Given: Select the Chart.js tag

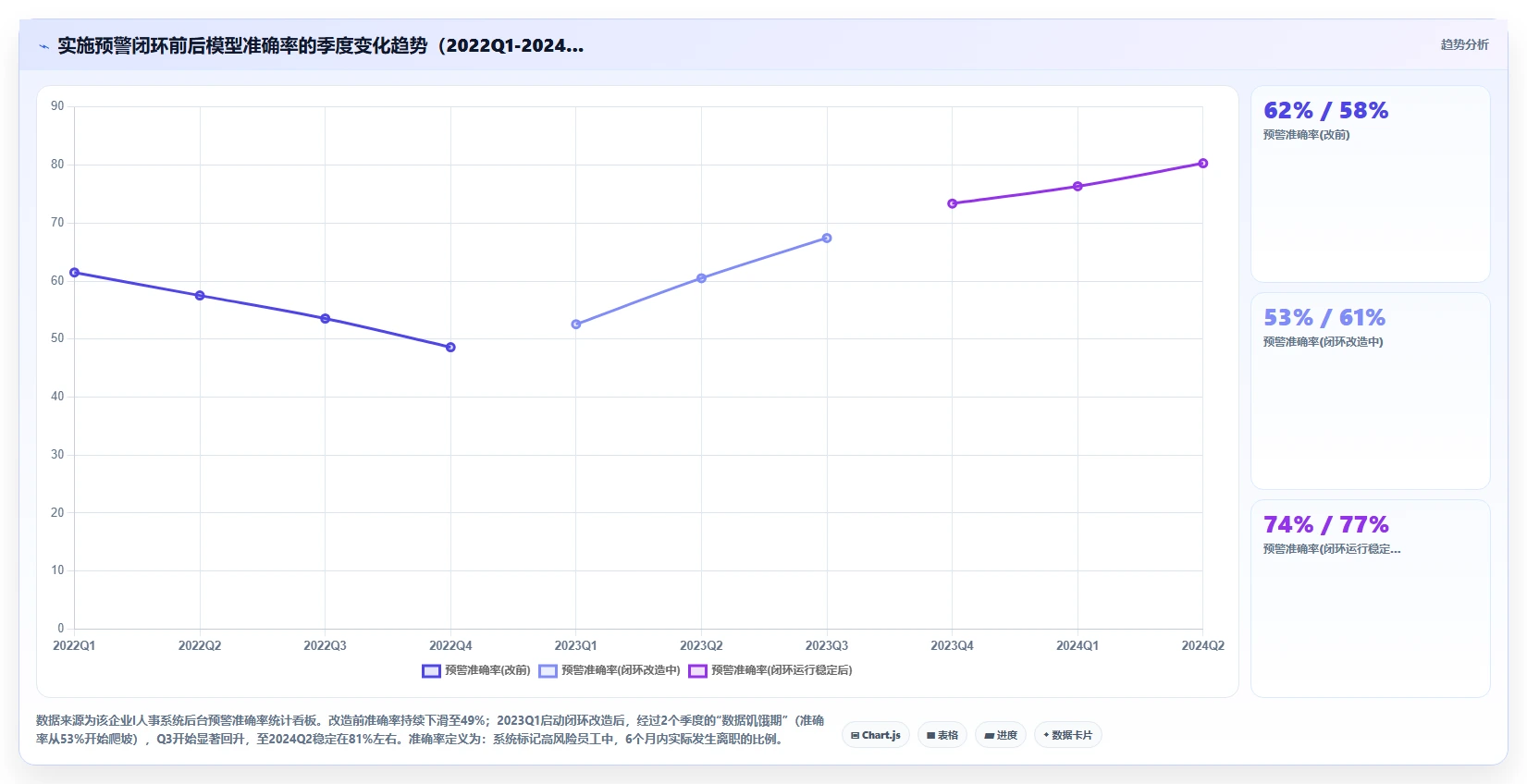Looking at the screenshot, I should 876,735.
